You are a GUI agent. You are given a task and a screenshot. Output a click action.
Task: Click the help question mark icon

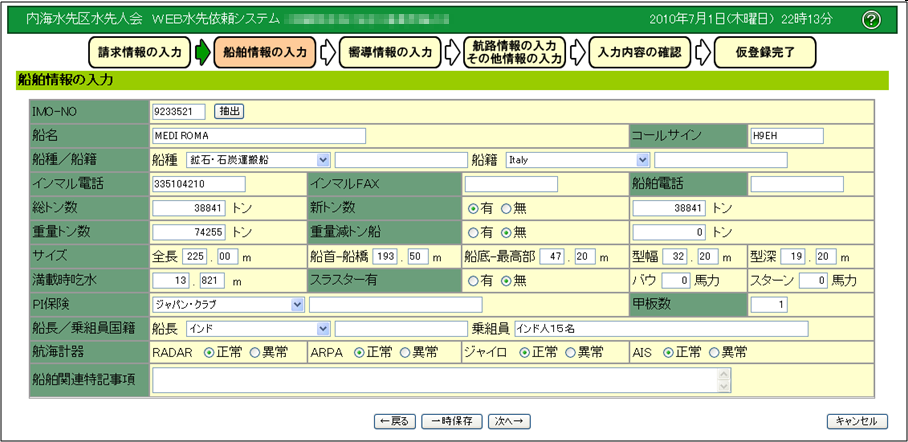click(871, 20)
